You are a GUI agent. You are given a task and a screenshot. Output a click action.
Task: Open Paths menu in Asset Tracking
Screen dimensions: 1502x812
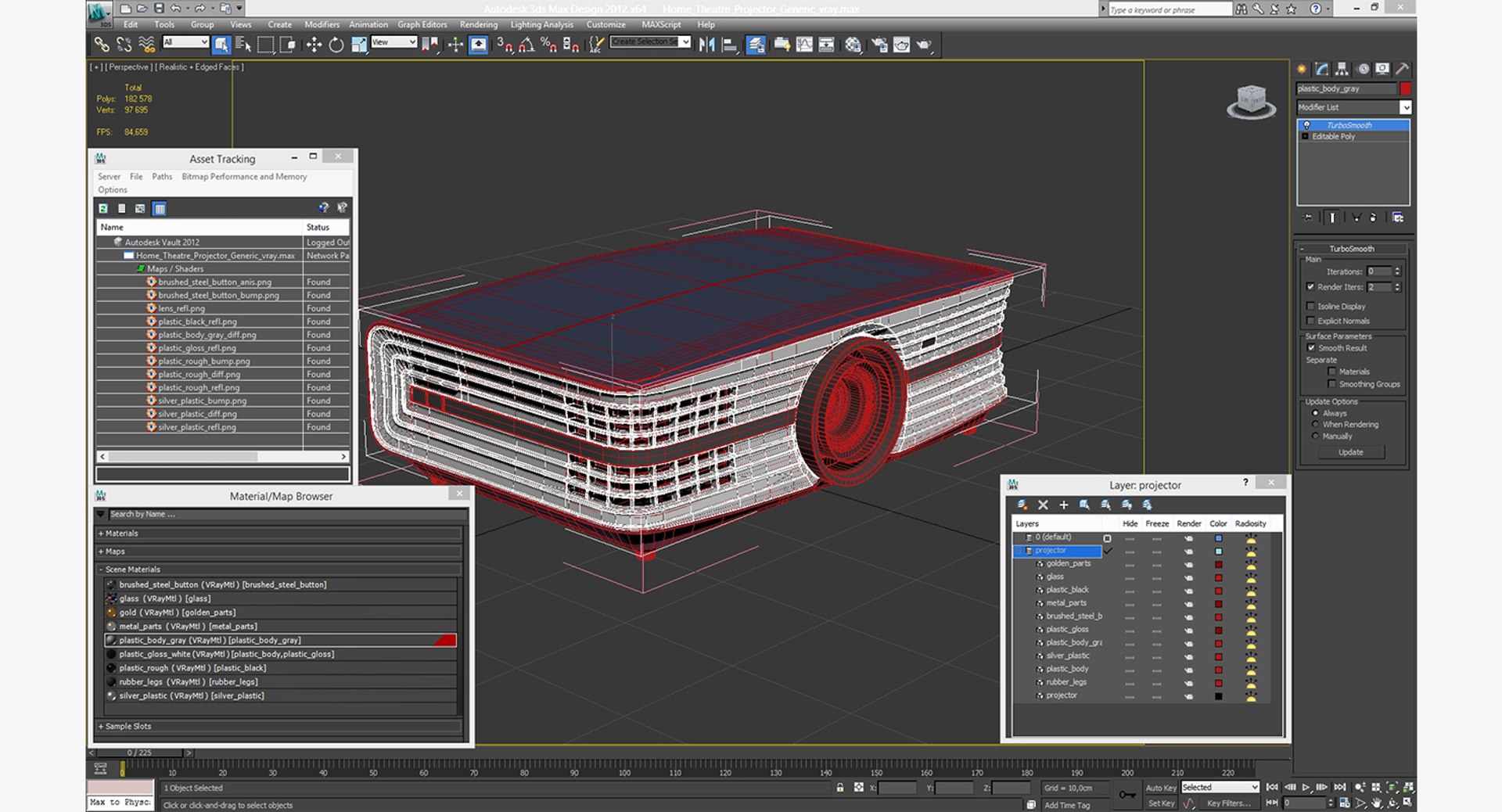[162, 177]
